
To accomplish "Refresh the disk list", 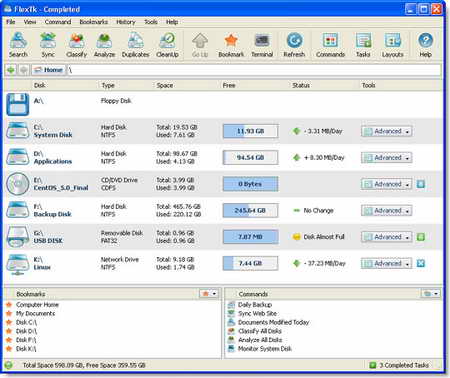I will coord(294,45).
